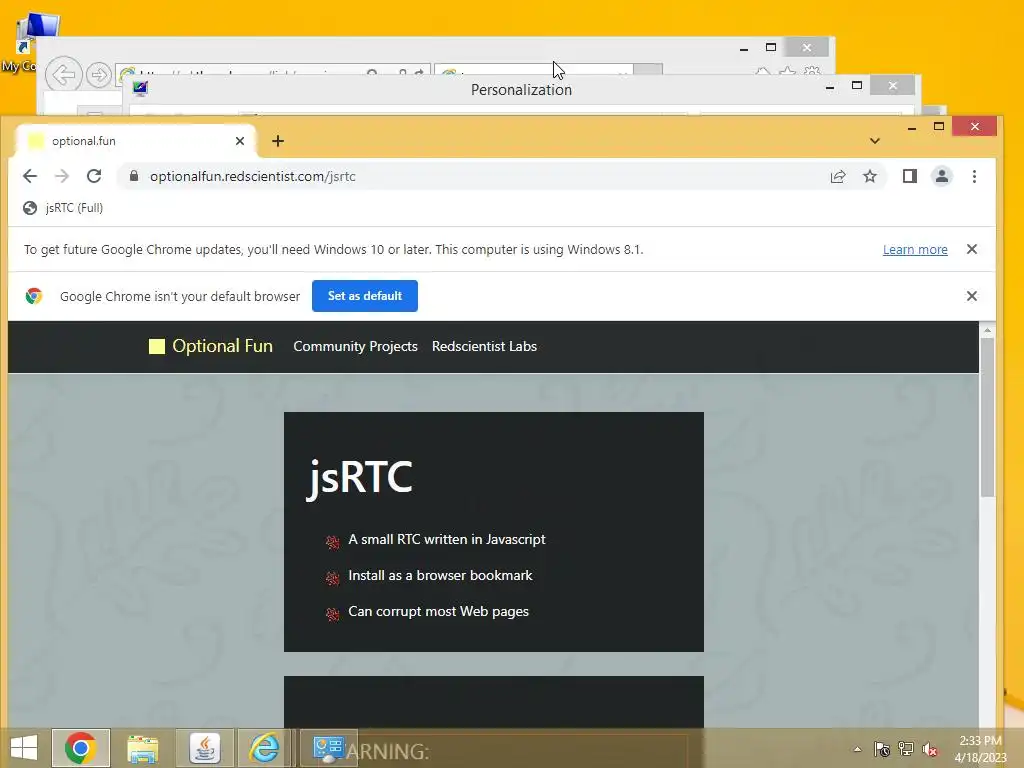Click back arrow in Internet Explorer window
The image size is (1024, 768).
64,74
